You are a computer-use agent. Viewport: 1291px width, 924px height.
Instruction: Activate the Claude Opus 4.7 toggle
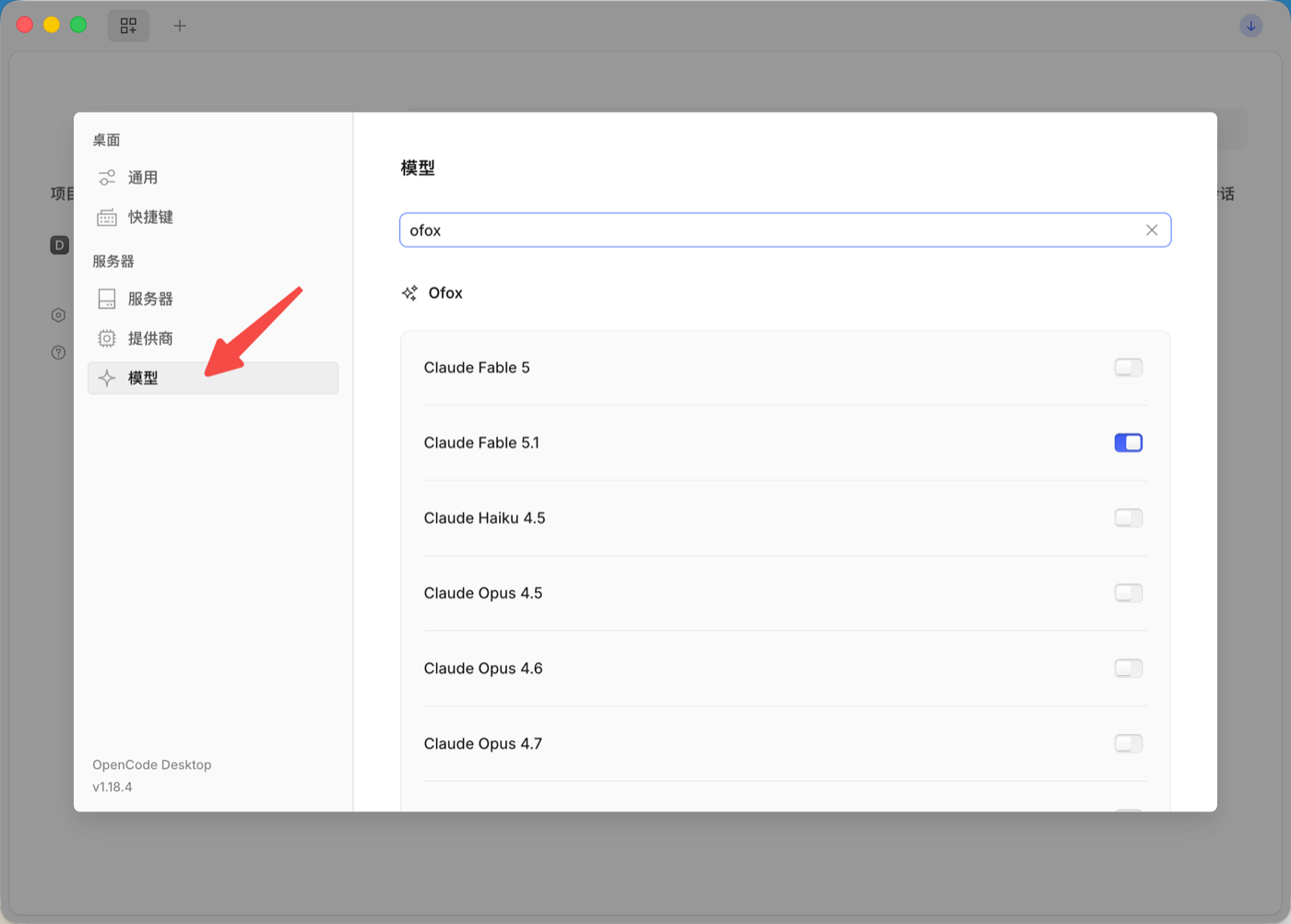(1129, 743)
